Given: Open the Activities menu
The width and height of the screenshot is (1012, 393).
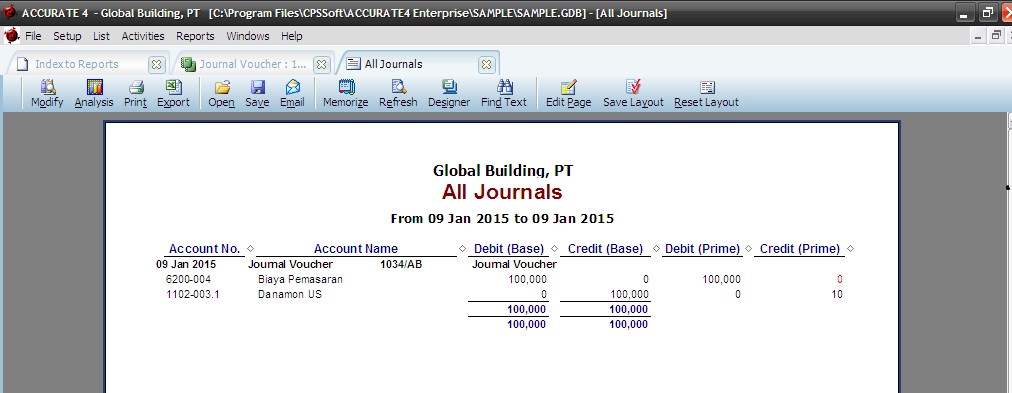Looking at the screenshot, I should point(143,36).
